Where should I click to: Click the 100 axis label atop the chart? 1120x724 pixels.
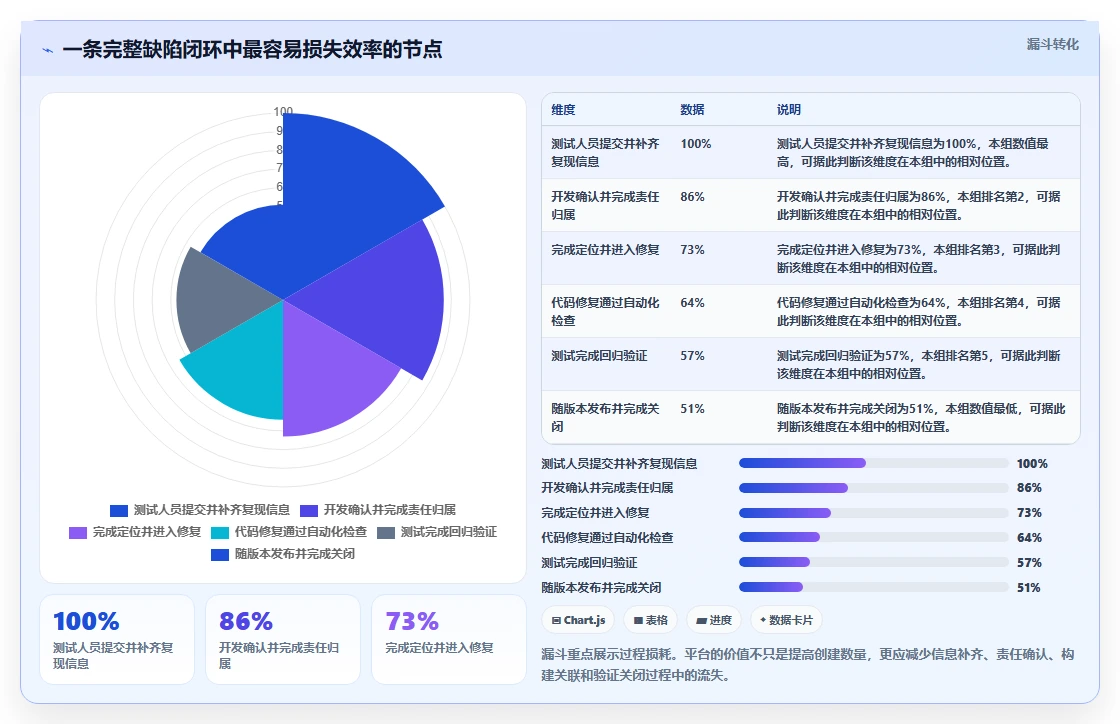[283, 111]
